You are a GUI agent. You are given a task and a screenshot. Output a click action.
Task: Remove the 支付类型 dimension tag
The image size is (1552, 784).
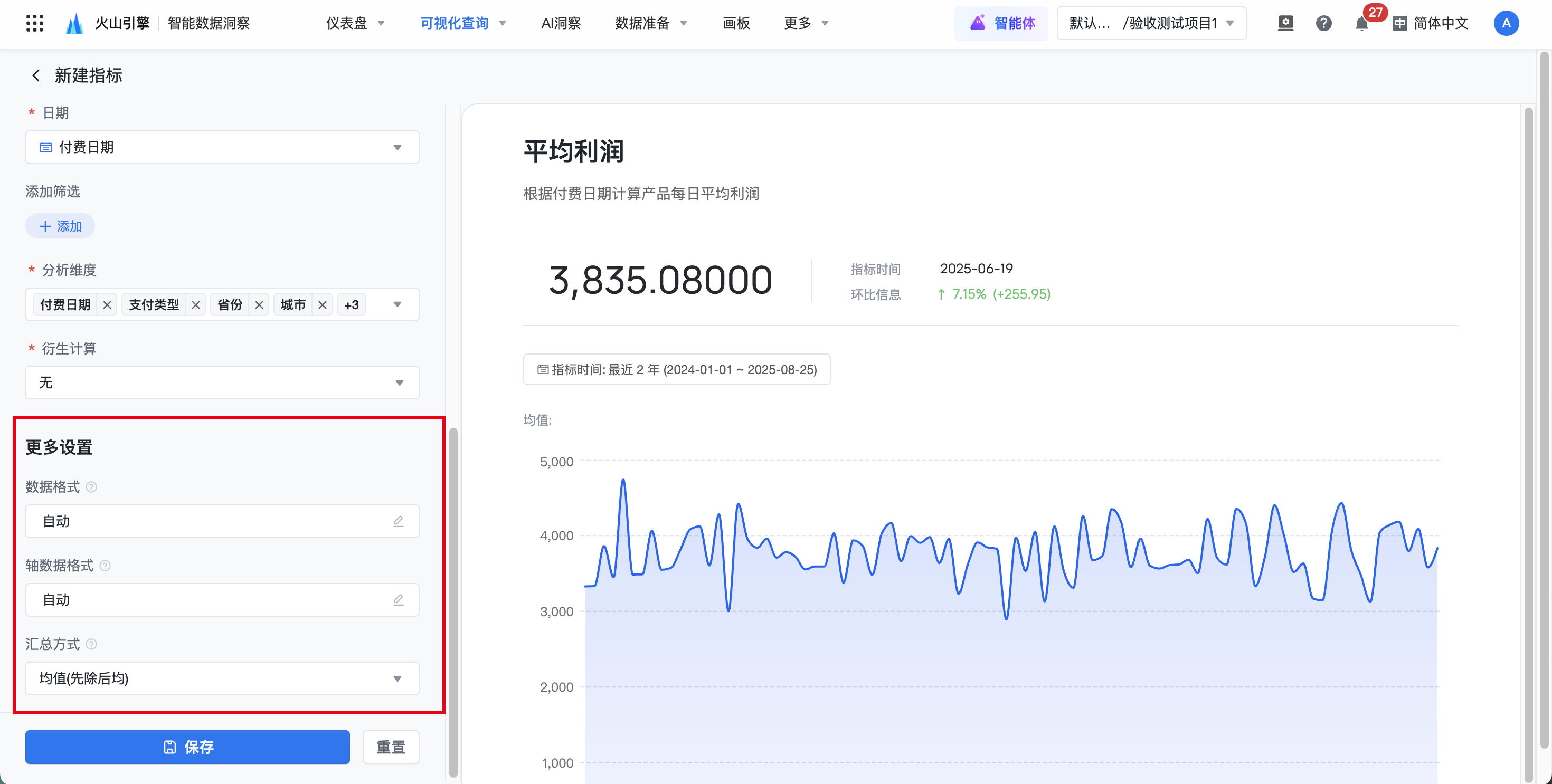click(196, 305)
